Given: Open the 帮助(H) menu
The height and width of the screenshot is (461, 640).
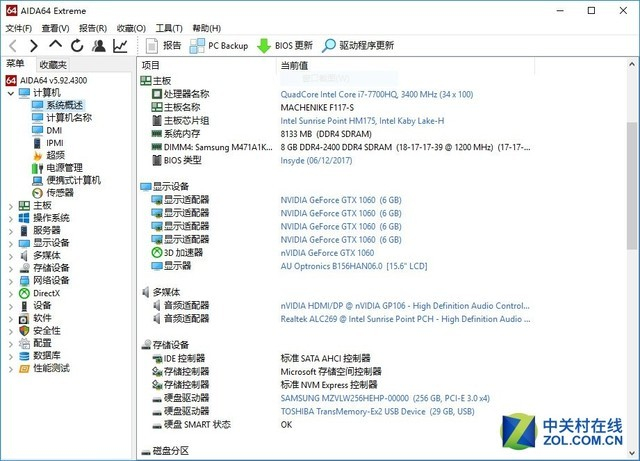Looking at the screenshot, I should (207, 28).
